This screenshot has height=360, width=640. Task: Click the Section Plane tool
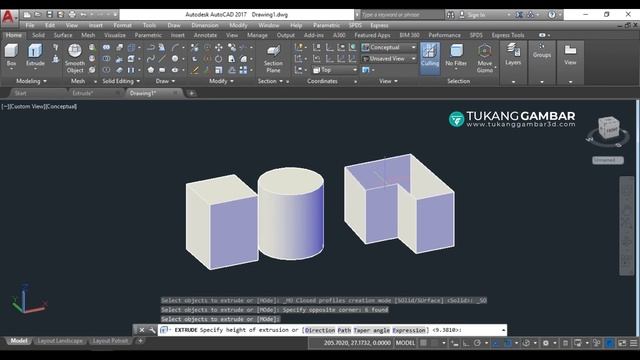pos(273,59)
